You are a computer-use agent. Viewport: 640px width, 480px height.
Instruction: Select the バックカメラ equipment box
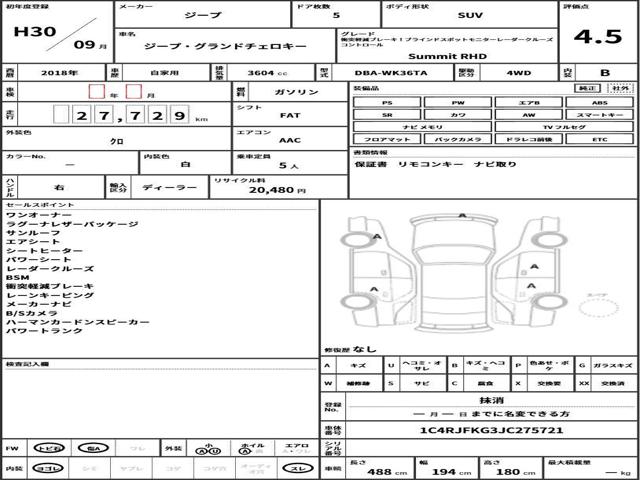(x=458, y=139)
